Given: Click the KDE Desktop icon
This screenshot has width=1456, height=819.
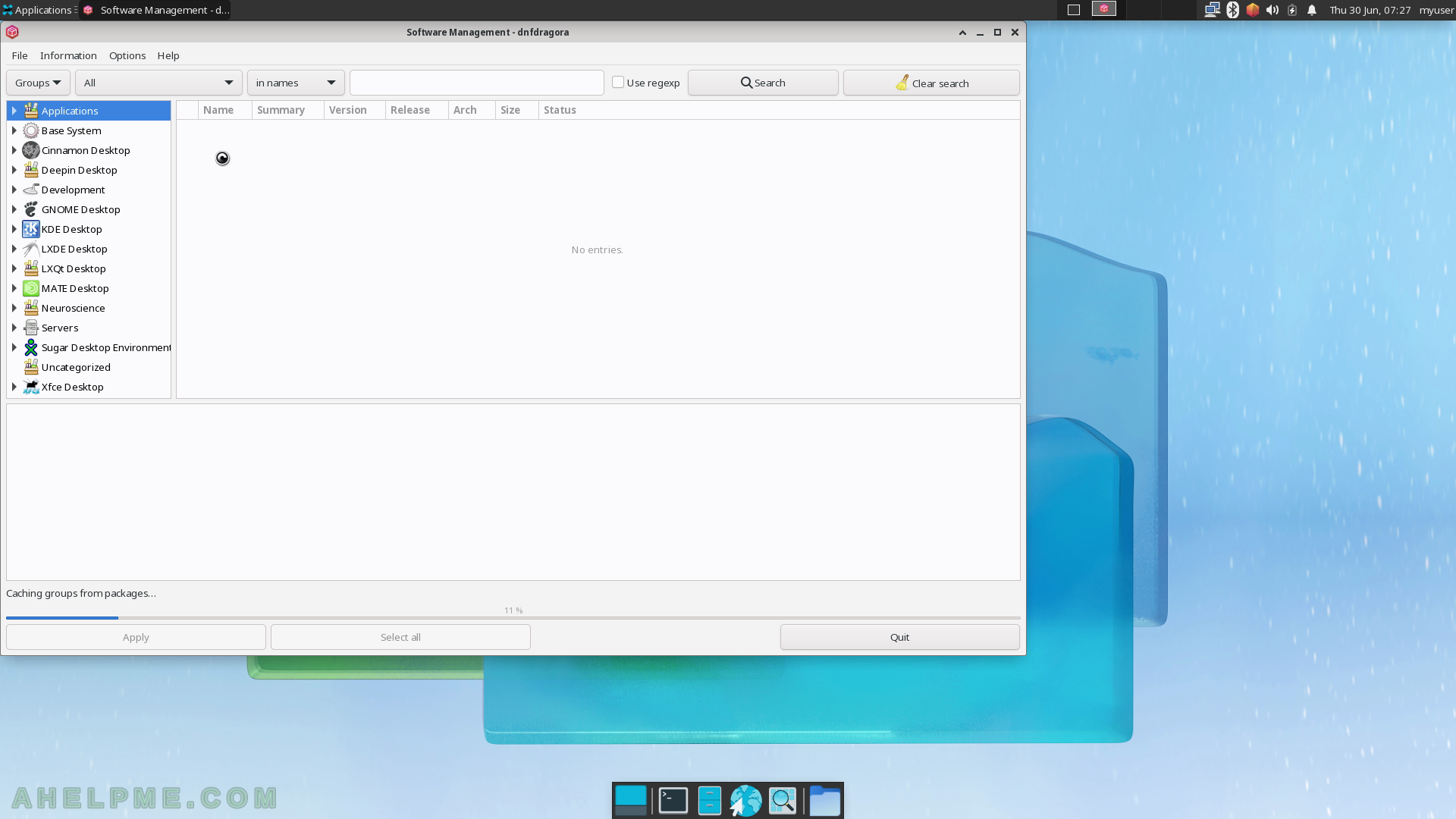Looking at the screenshot, I should tap(31, 229).
